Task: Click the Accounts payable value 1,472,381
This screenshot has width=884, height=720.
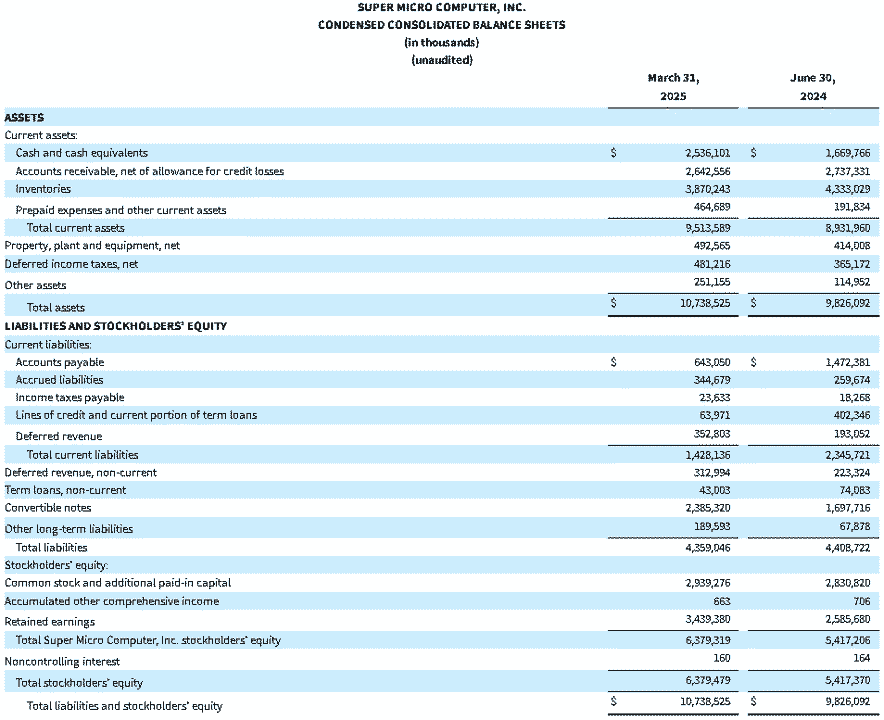Action: [x=848, y=362]
